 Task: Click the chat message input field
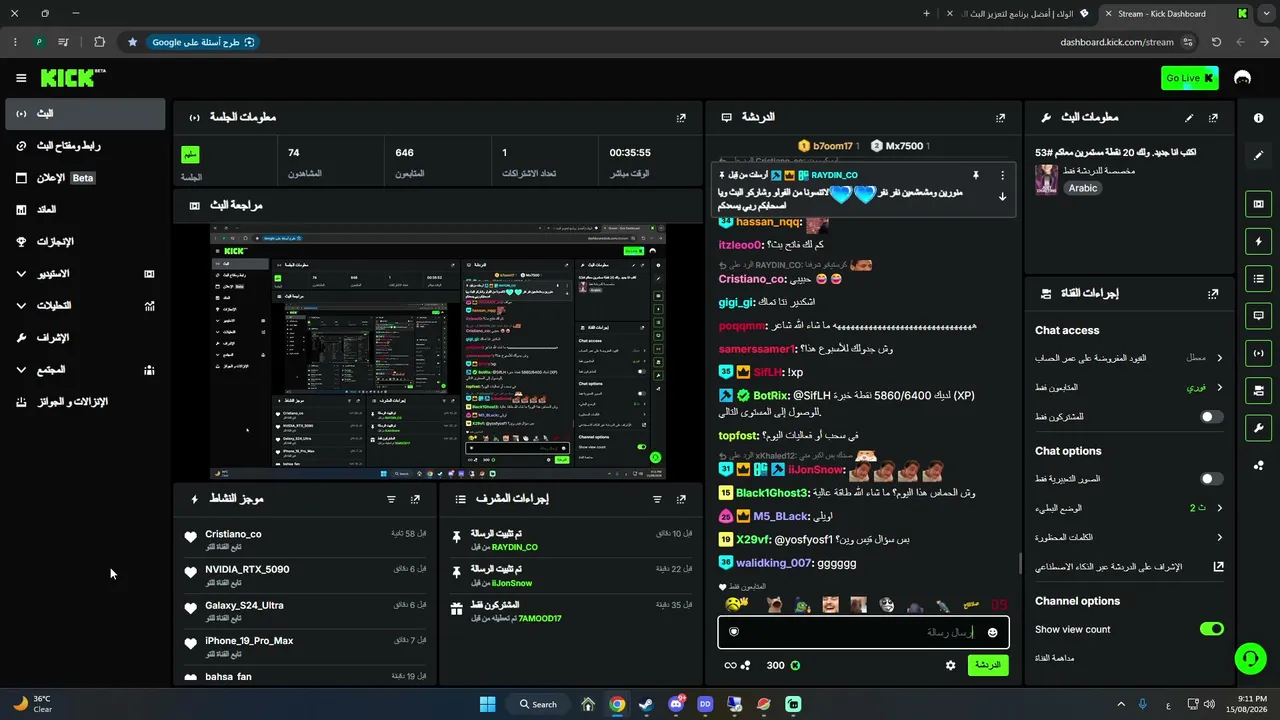tap(863, 632)
